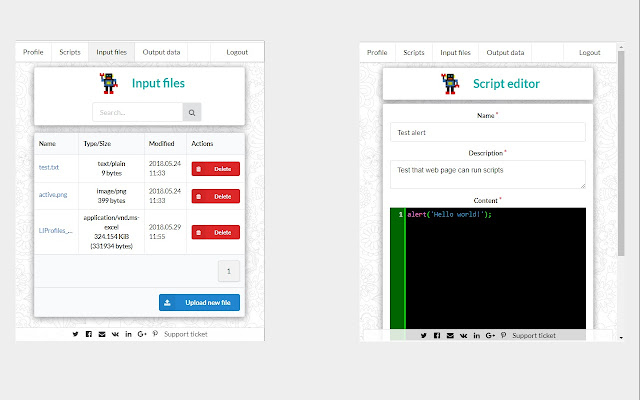The width and height of the screenshot is (640, 400).
Task: Click Upload new file button
Action: tap(199, 302)
